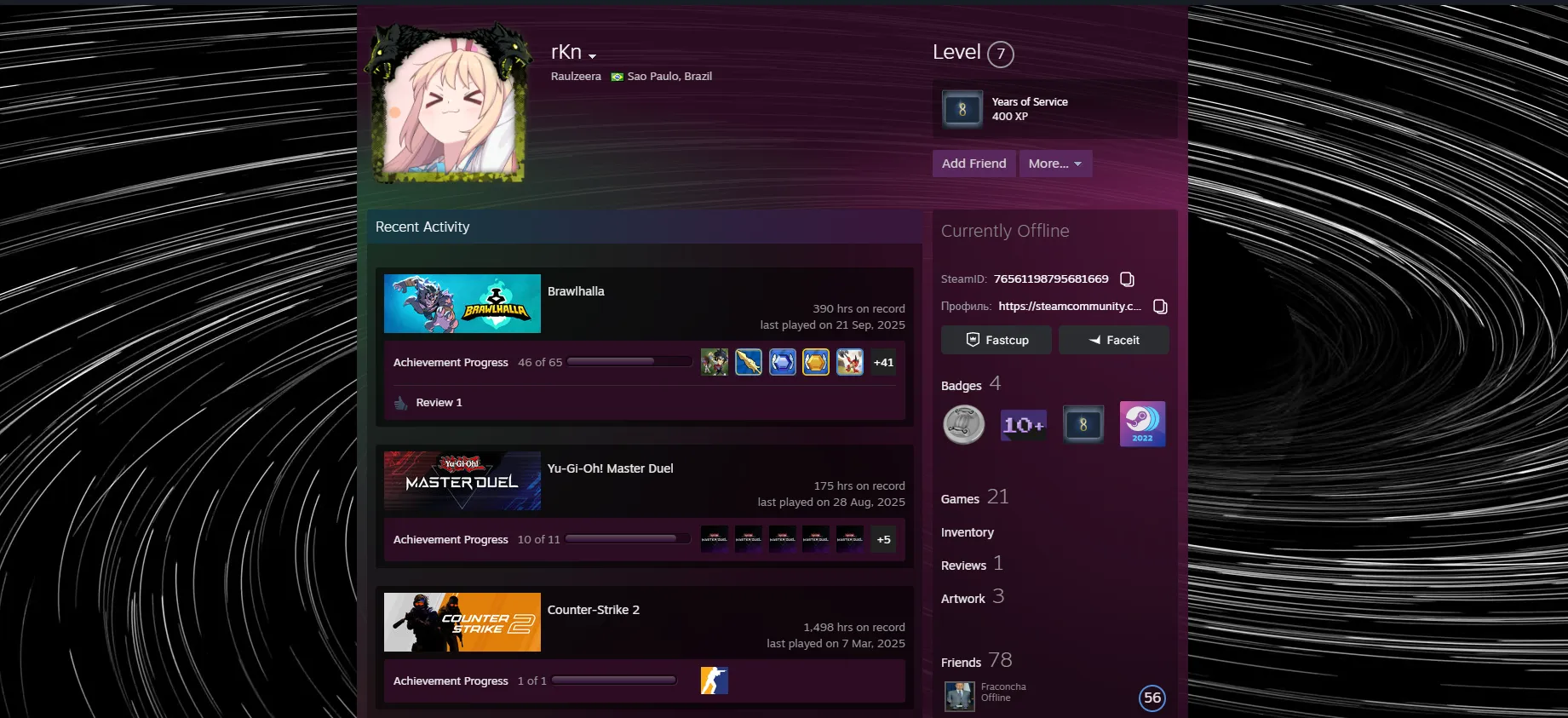Open the Games list link

coord(960,499)
